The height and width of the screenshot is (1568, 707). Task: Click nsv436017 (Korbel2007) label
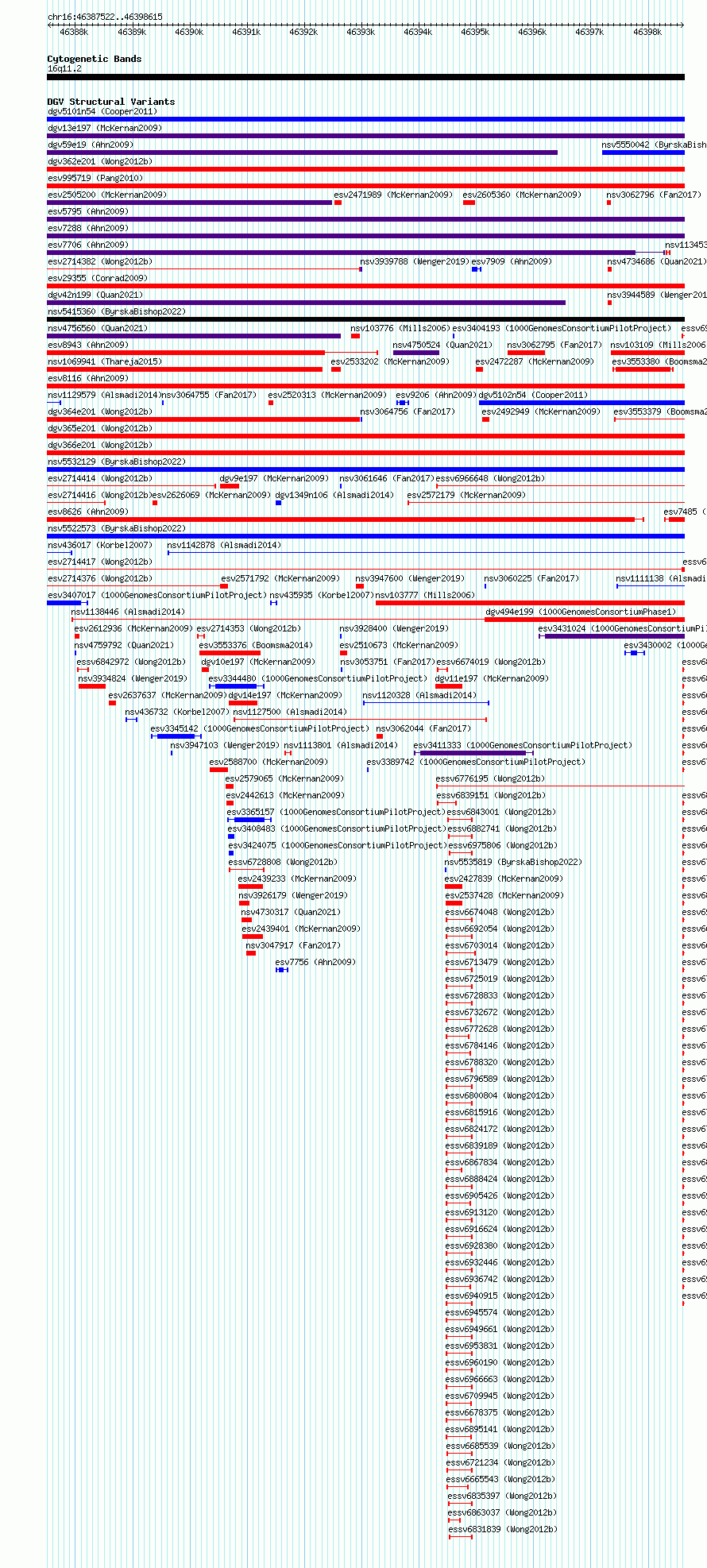click(x=100, y=545)
